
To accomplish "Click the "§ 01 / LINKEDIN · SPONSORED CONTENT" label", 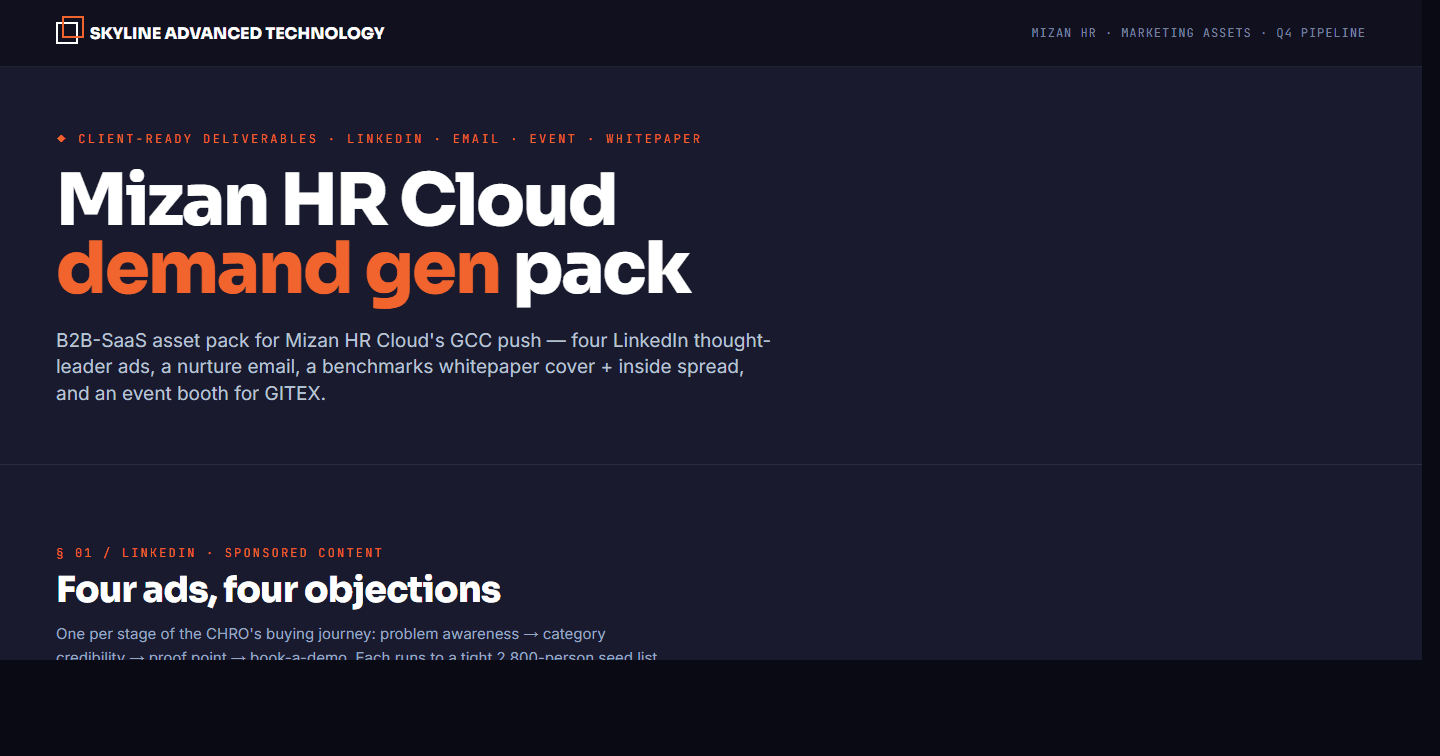I will [220, 553].
